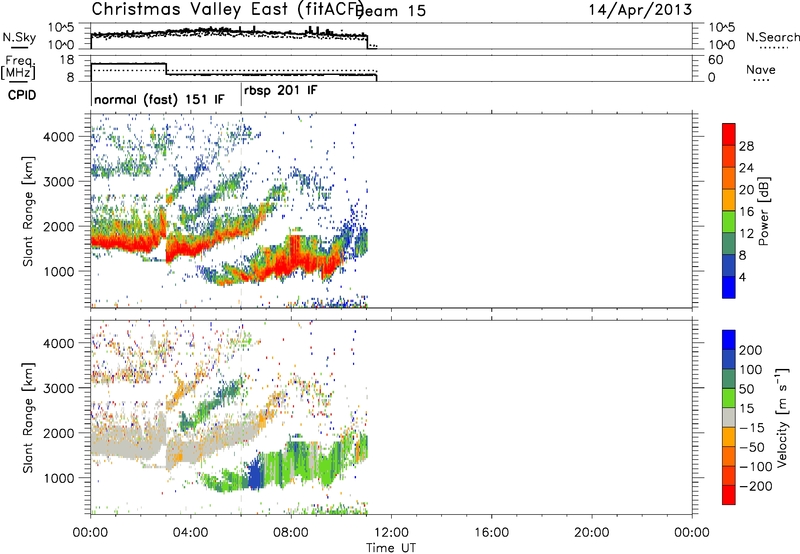Click the '12:00' time axis label

pyautogui.click(x=391, y=533)
